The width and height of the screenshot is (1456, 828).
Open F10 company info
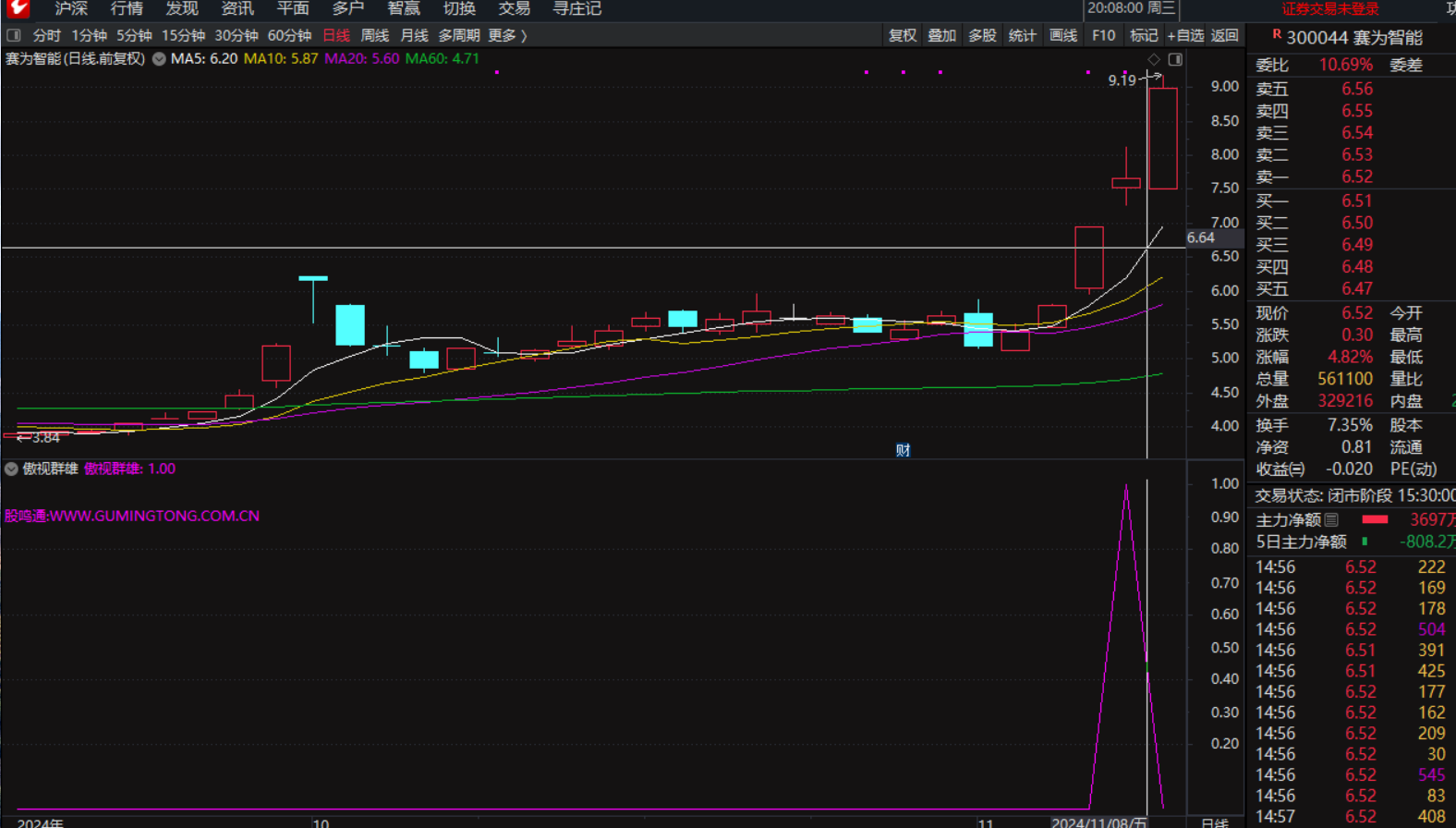(x=1103, y=35)
